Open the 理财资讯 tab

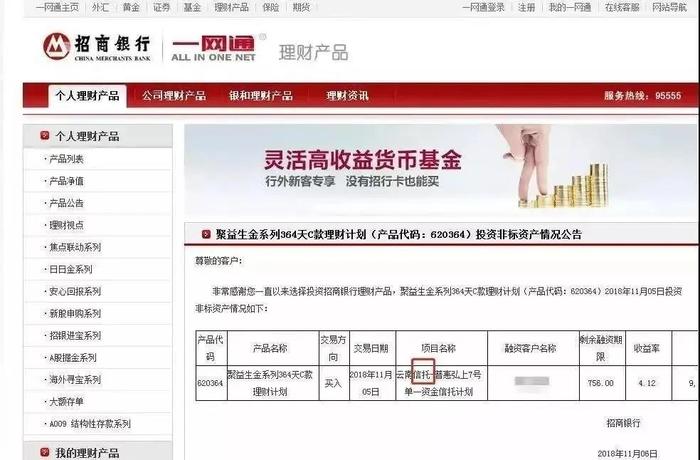pyautogui.click(x=347, y=96)
